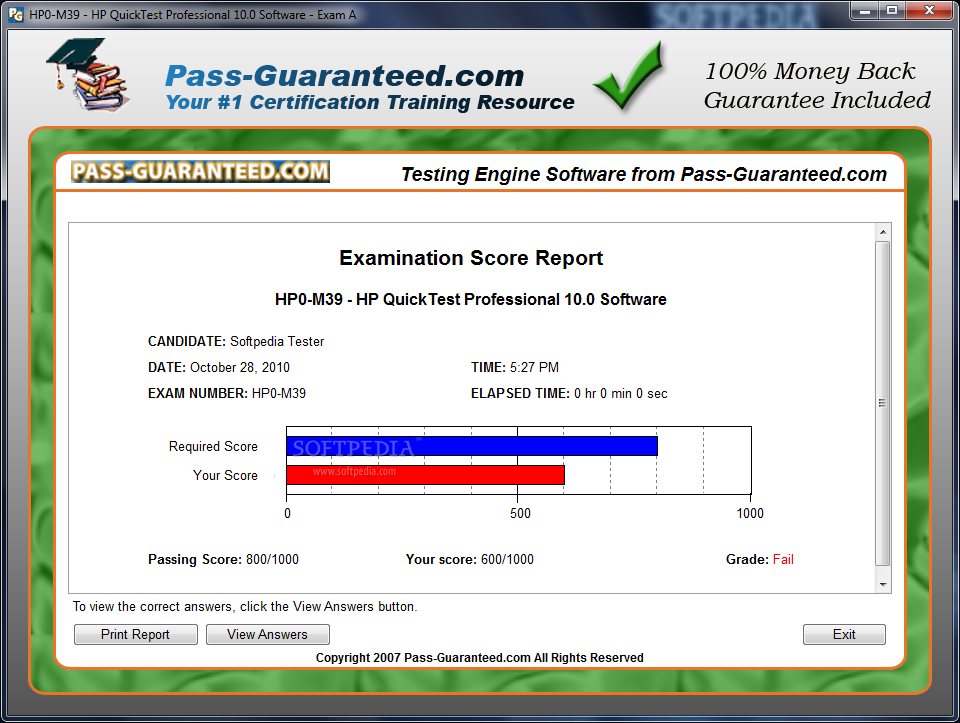Open View Answers
This screenshot has width=960, height=723.
tap(268, 634)
